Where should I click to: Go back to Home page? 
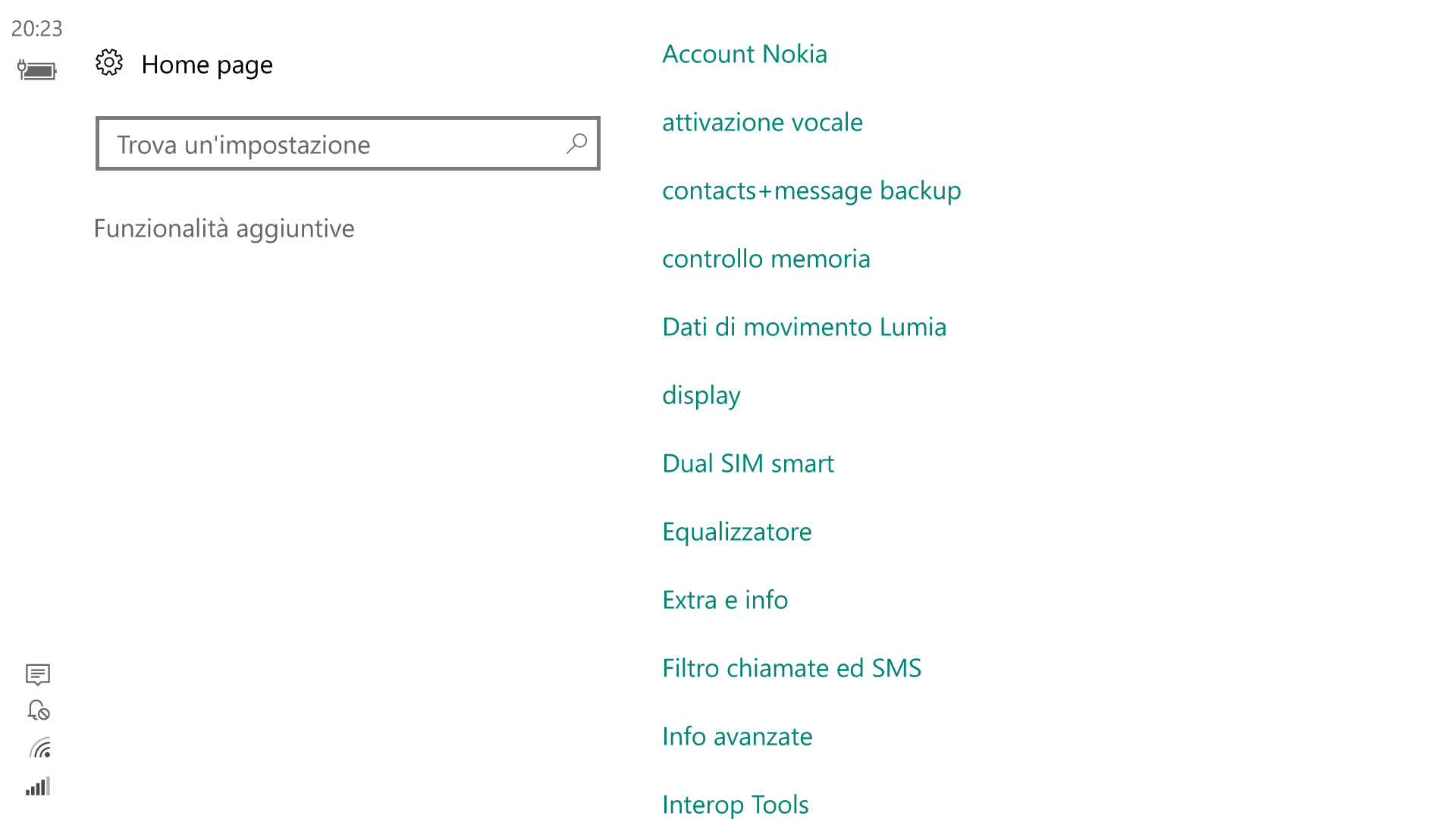coord(207,64)
